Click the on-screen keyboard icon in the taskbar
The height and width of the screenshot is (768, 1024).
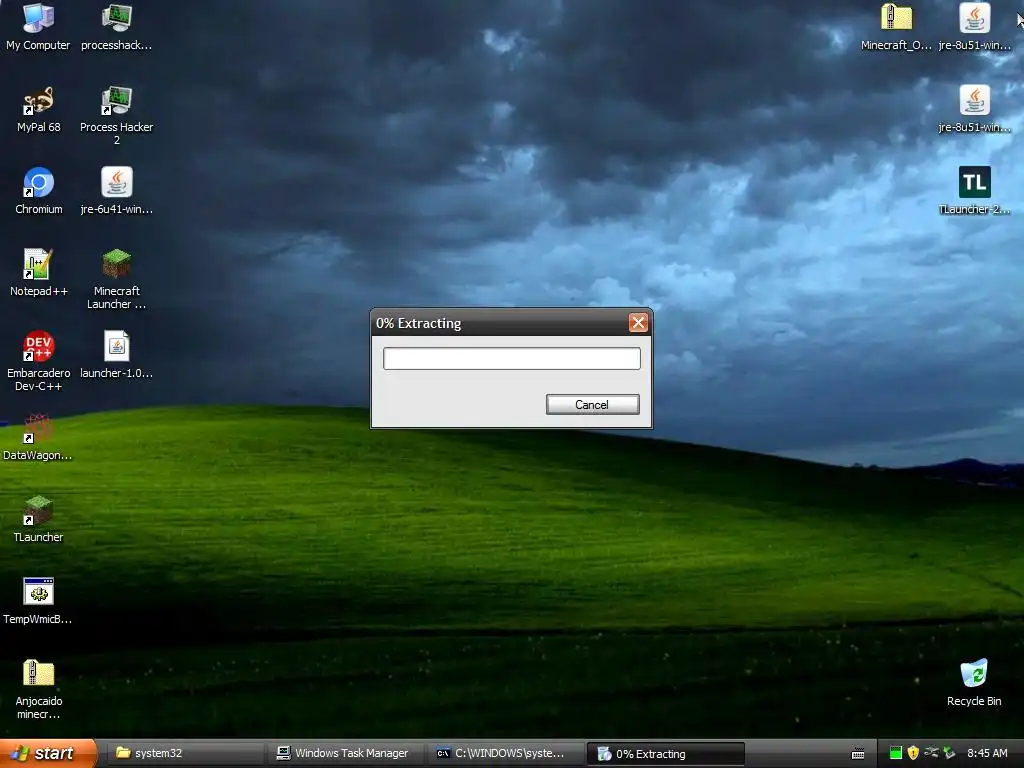(858, 754)
